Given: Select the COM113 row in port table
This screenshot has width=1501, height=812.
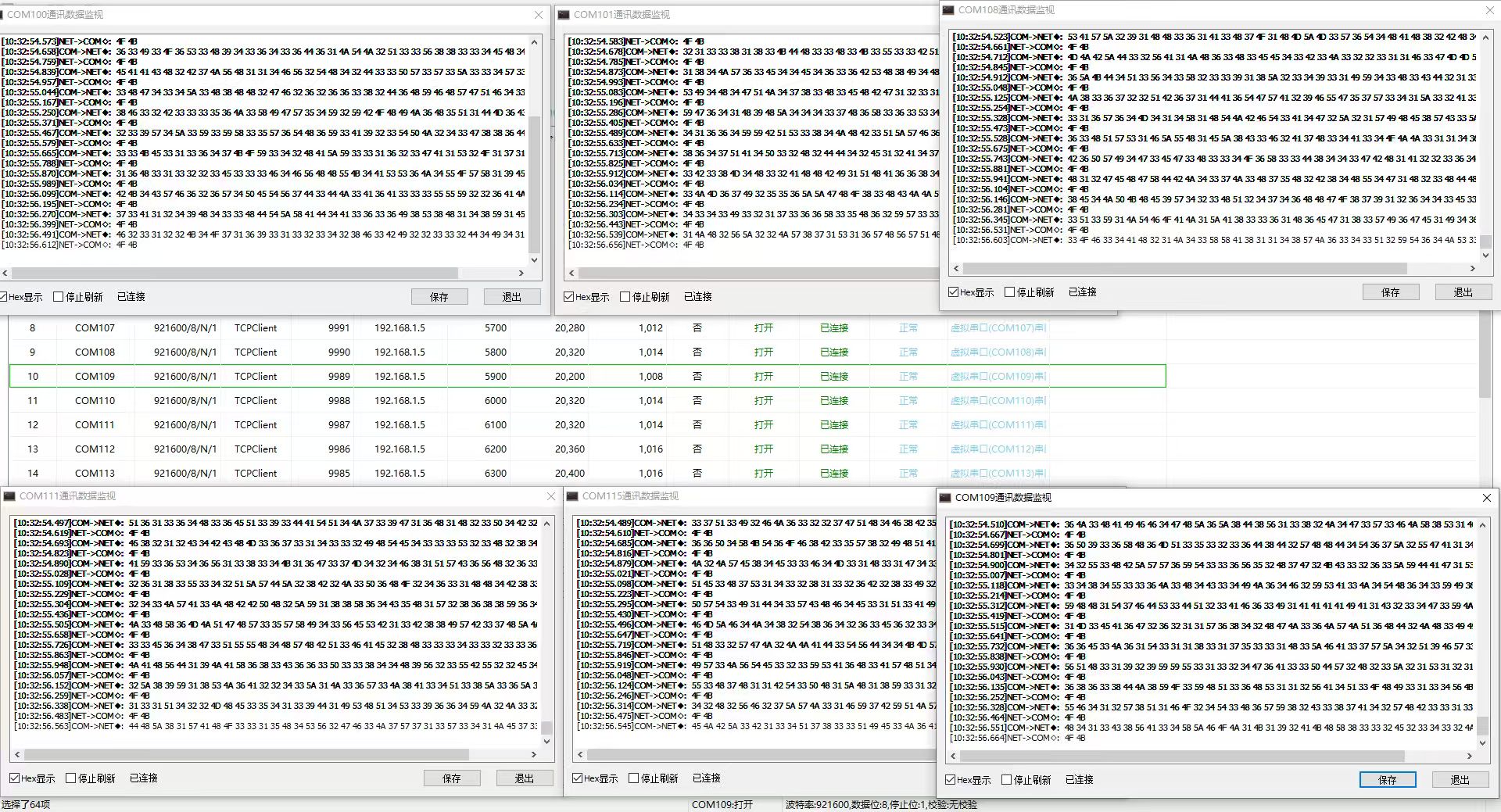Looking at the screenshot, I should [x=95, y=474].
